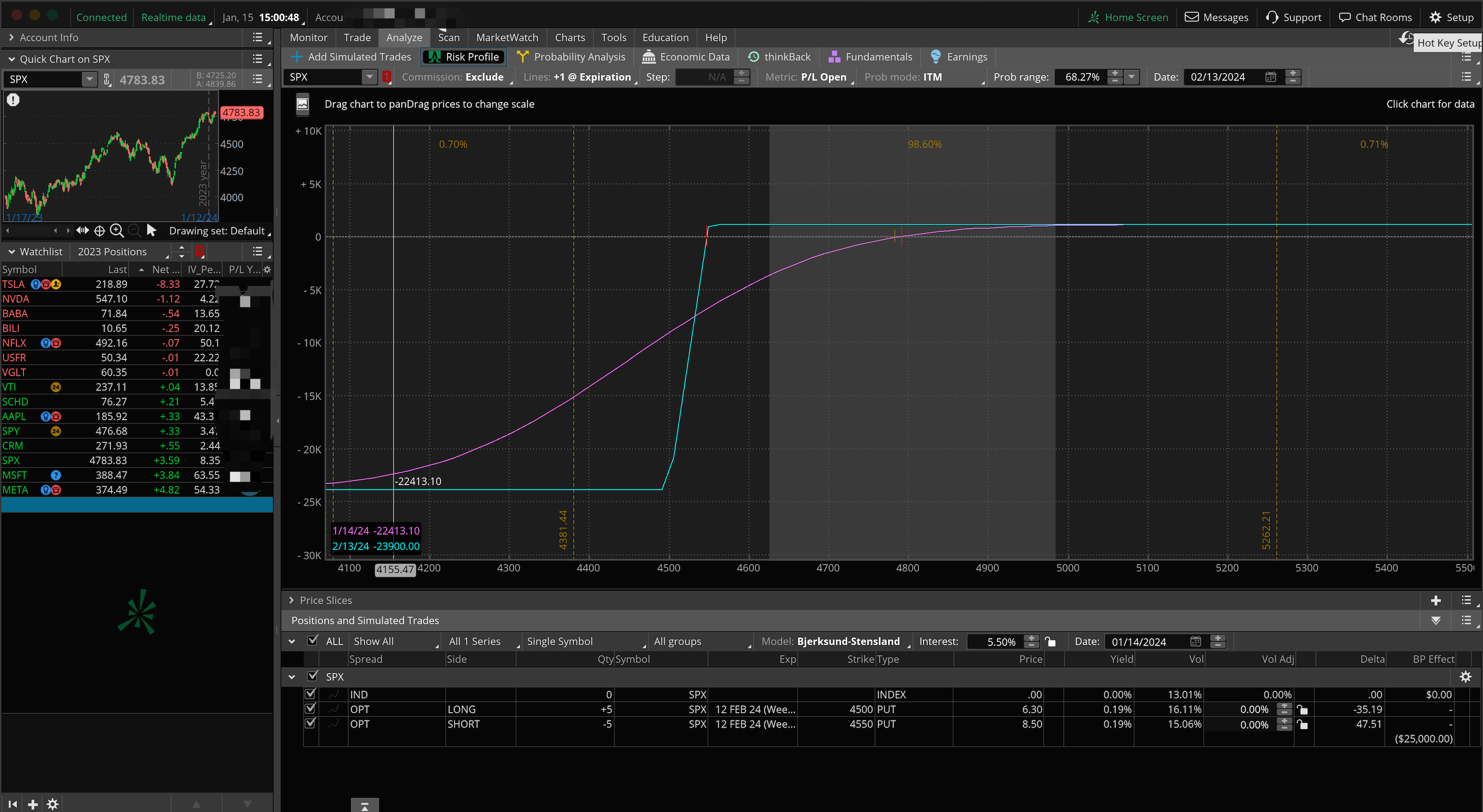The width and height of the screenshot is (1483, 812).
Task: Open Support headset
Action: click(x=1293, y=17)
